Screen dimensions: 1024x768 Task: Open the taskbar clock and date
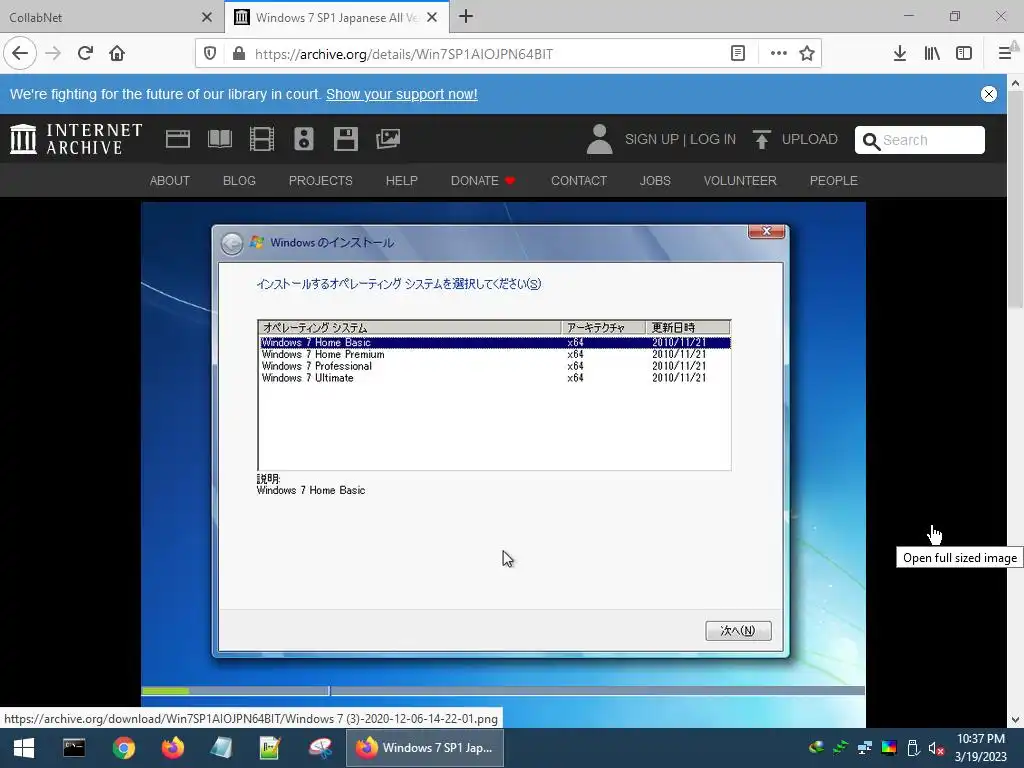tap(981, 748)
